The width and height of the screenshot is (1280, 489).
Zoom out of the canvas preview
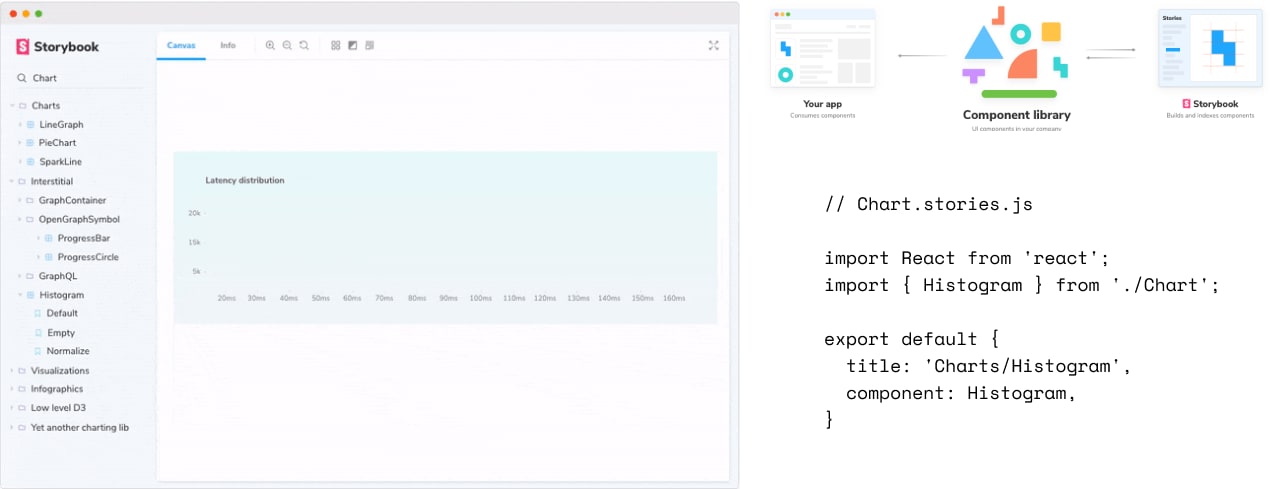287,45
